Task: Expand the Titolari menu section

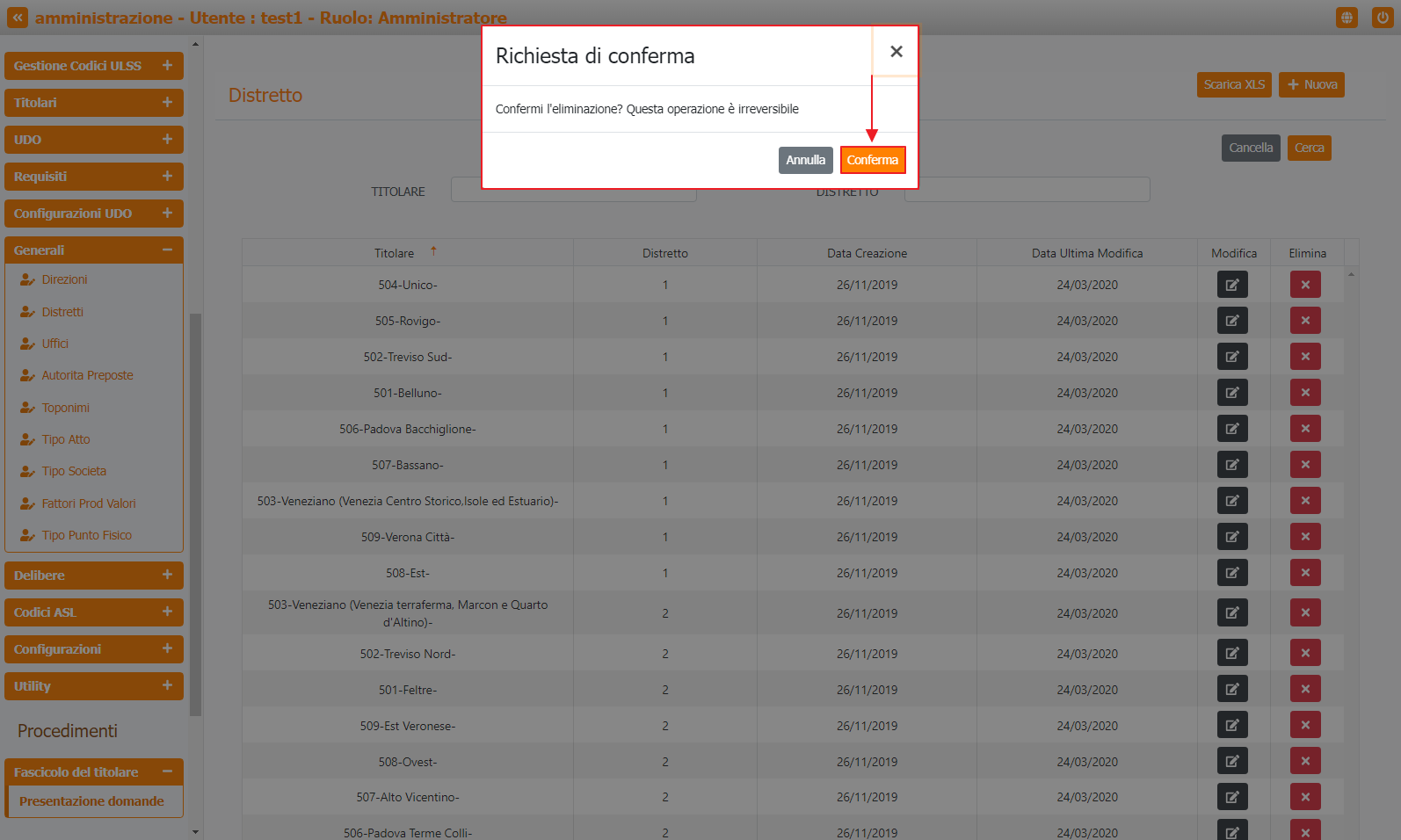Action: pyautogui.click(x=94, y=103)
